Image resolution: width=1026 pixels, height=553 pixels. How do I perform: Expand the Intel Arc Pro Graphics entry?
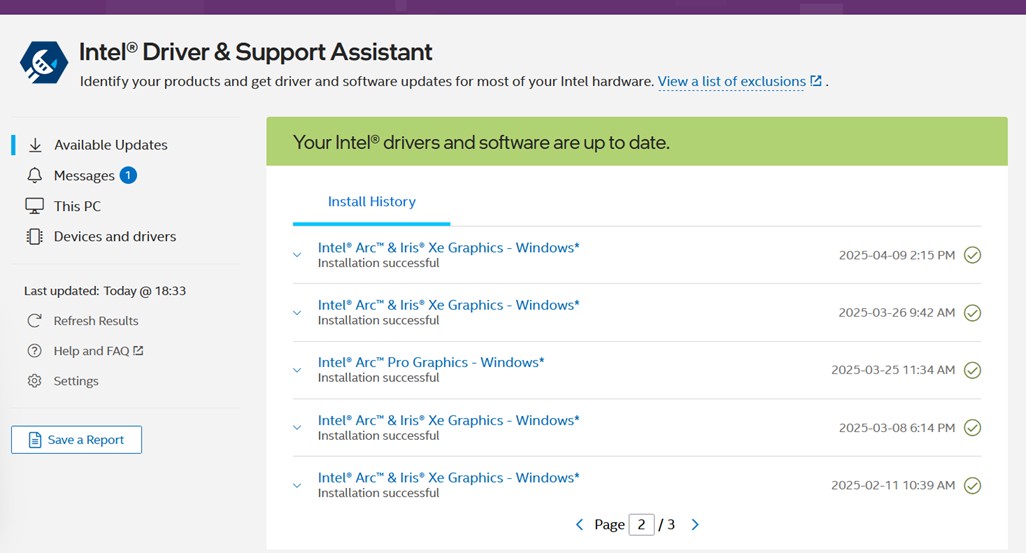[297, 370]
